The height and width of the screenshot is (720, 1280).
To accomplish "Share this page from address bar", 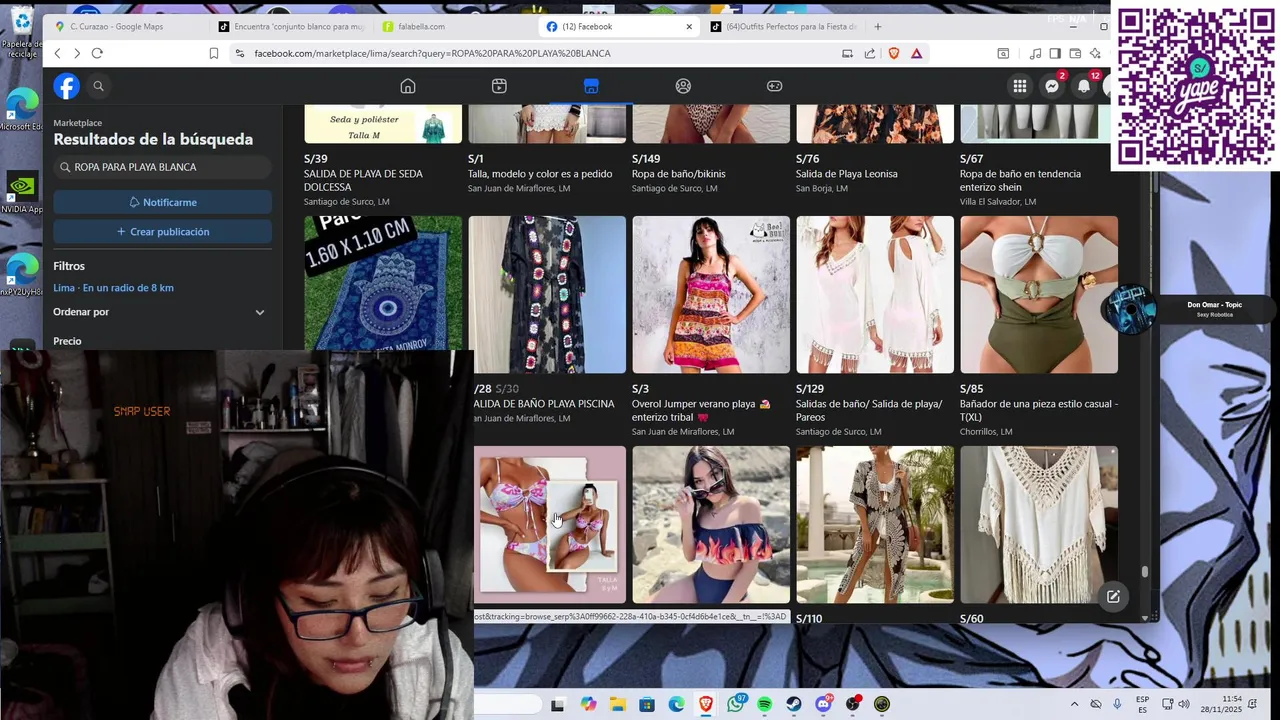I will [x=870, y=53].
